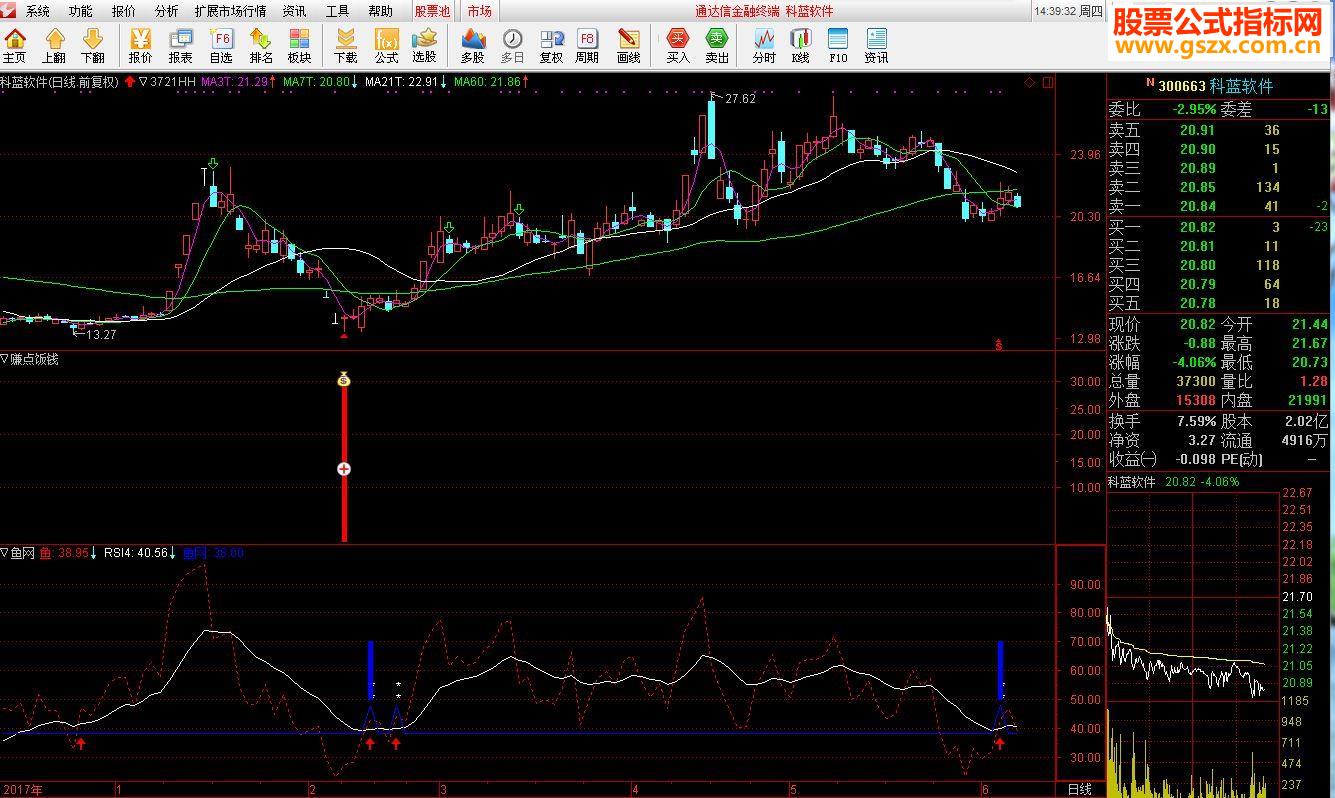Screen dimensions: 1335x798
Task: Click the 卖出 sell icon
Action: point(717,46)
